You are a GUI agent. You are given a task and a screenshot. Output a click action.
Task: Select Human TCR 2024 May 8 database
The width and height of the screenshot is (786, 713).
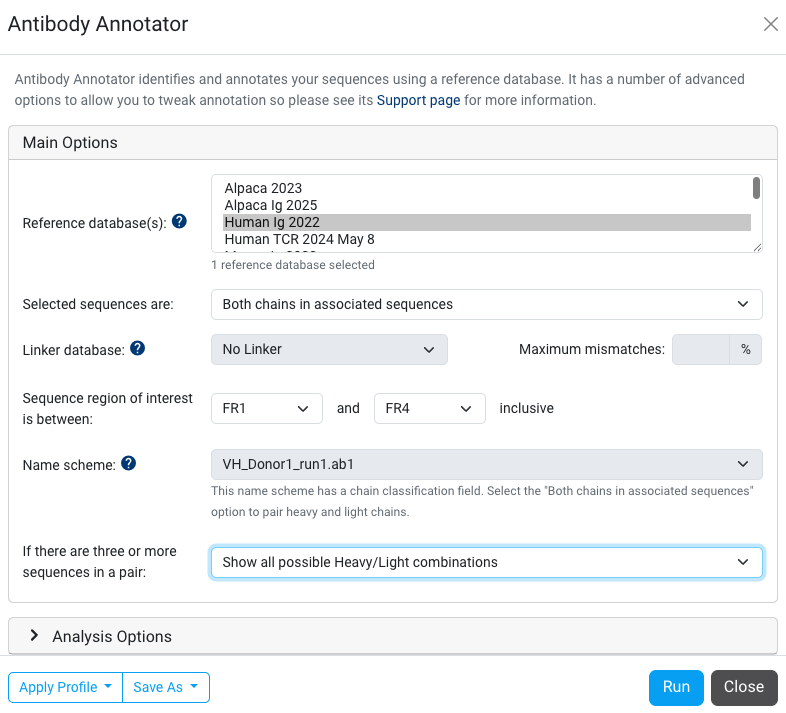click(299, 239)
